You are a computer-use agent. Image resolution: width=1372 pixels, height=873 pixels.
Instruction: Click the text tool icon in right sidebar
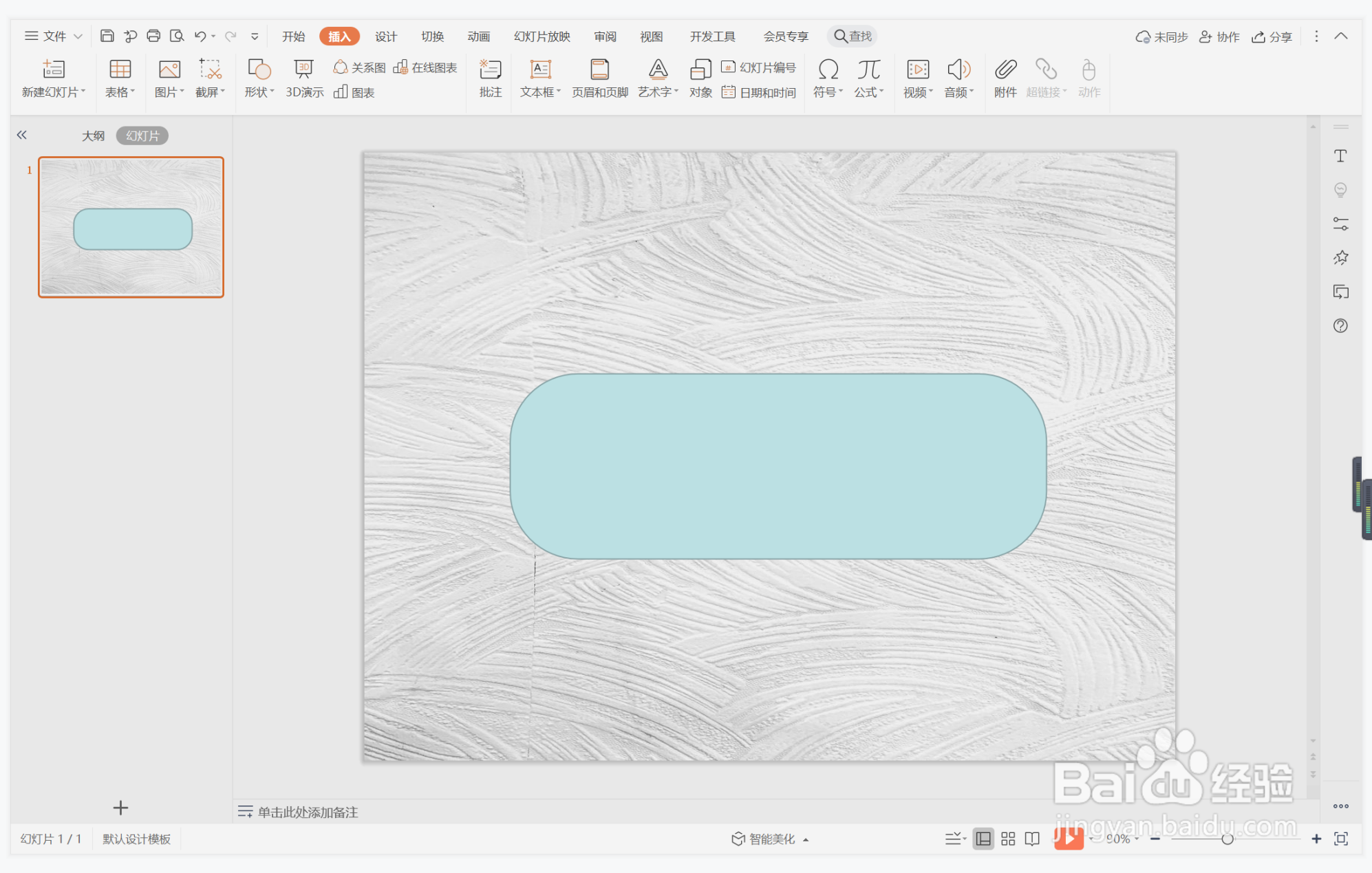pos(1340,156)
